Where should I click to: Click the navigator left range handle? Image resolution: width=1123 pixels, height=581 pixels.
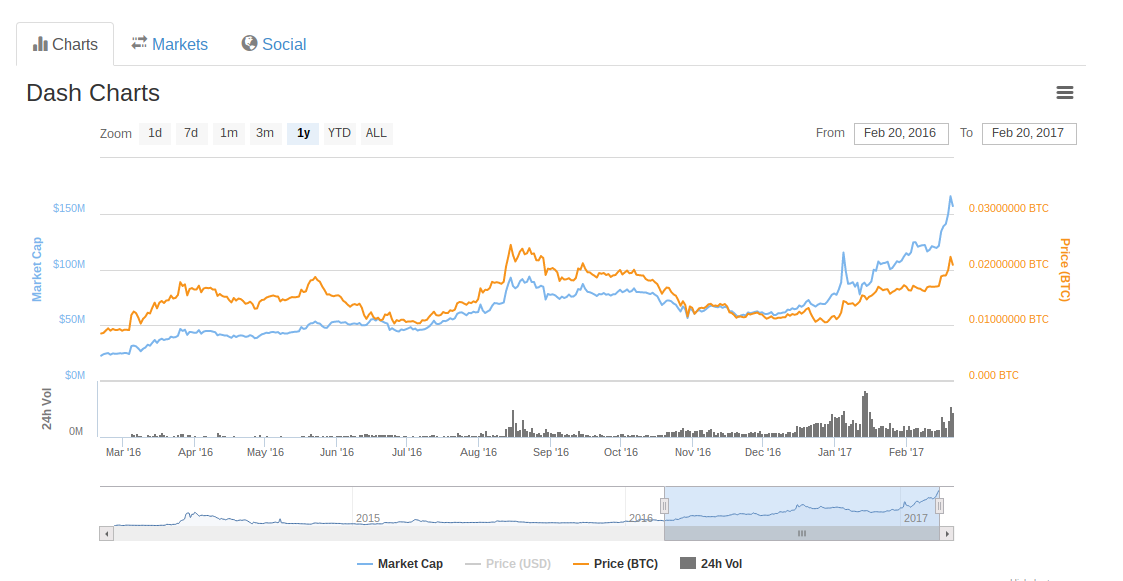[664, 506]
